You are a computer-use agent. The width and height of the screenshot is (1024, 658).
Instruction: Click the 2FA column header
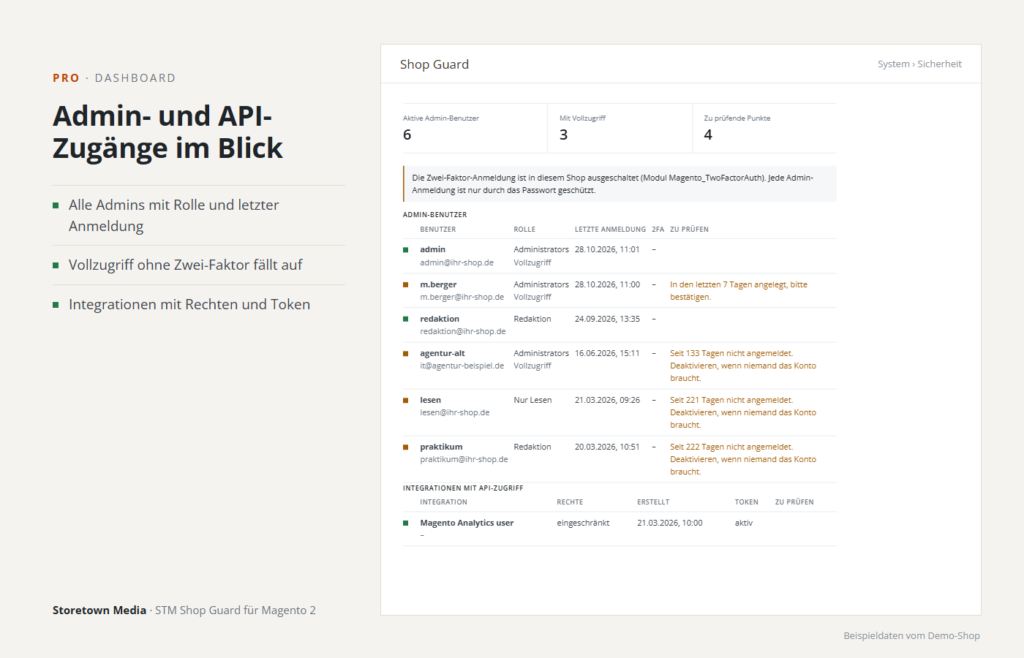658,229
